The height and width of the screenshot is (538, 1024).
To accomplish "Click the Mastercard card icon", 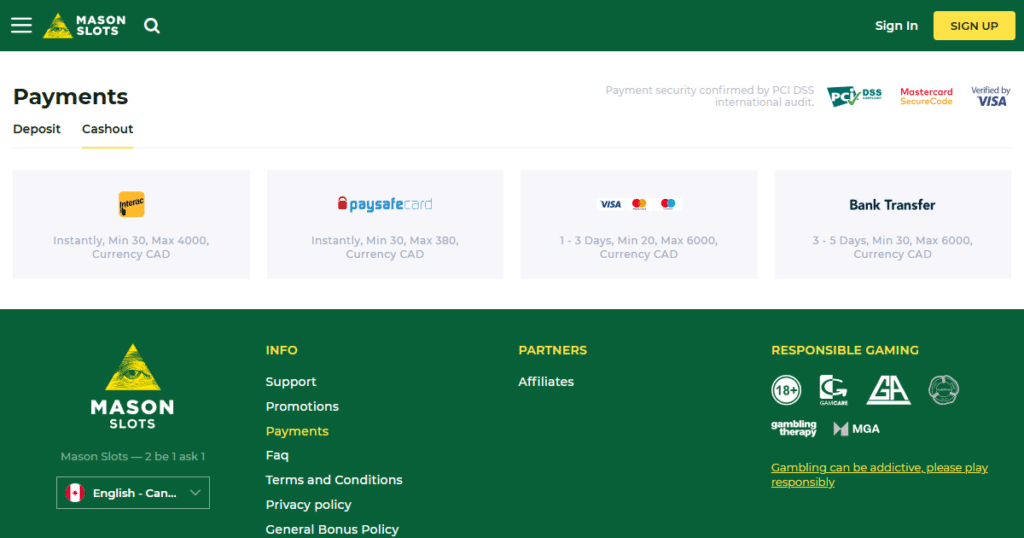I will tap(639, 204).
